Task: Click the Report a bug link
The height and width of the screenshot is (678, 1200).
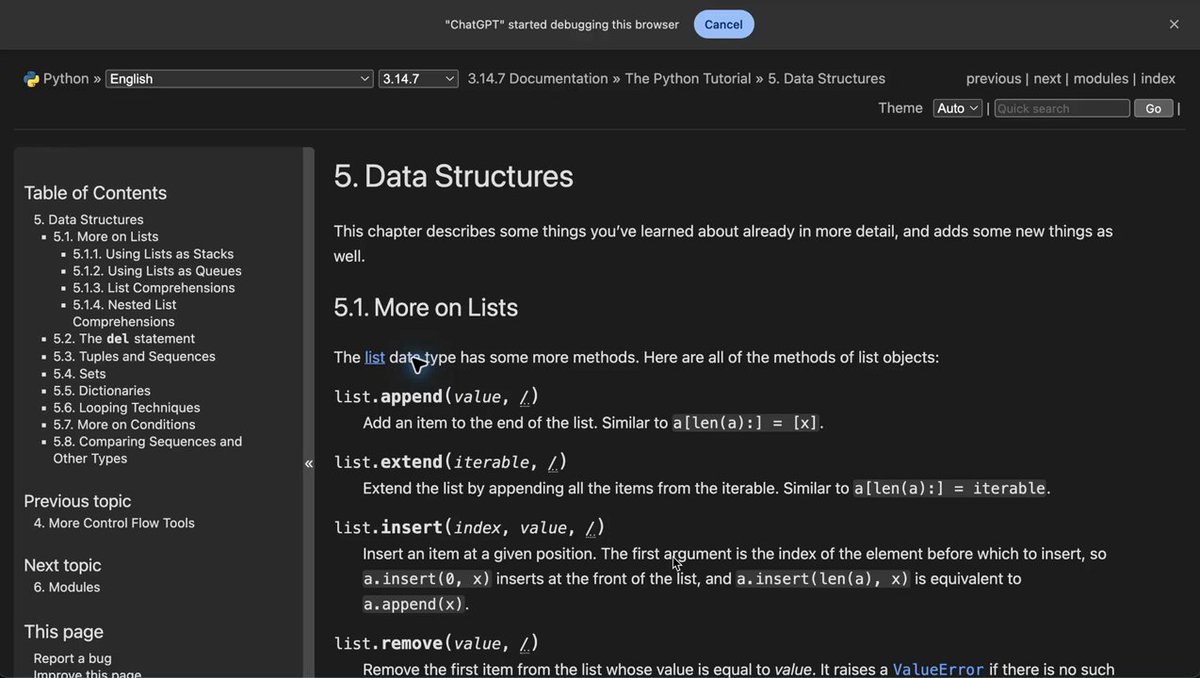Action: click(73, 658)
